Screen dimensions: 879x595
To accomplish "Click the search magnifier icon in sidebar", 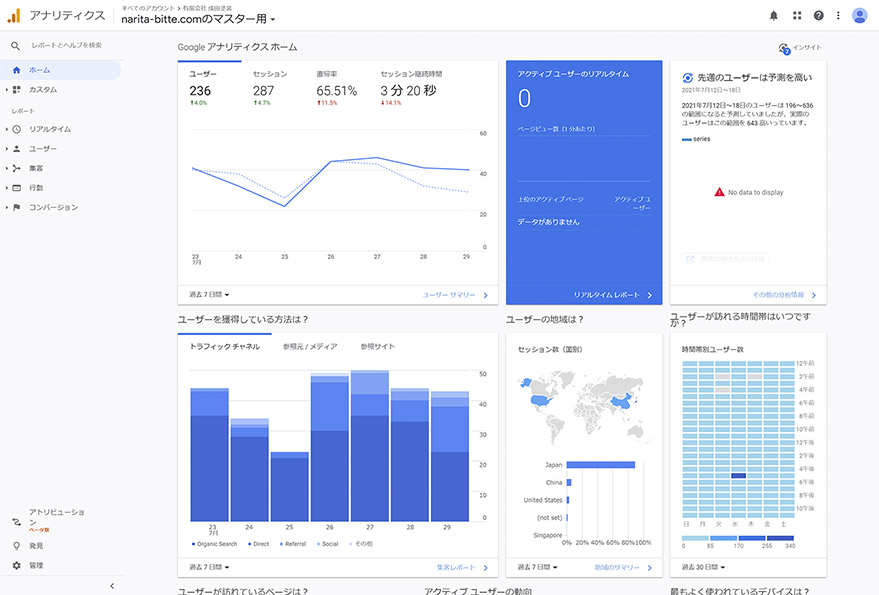I will [16, 45].
